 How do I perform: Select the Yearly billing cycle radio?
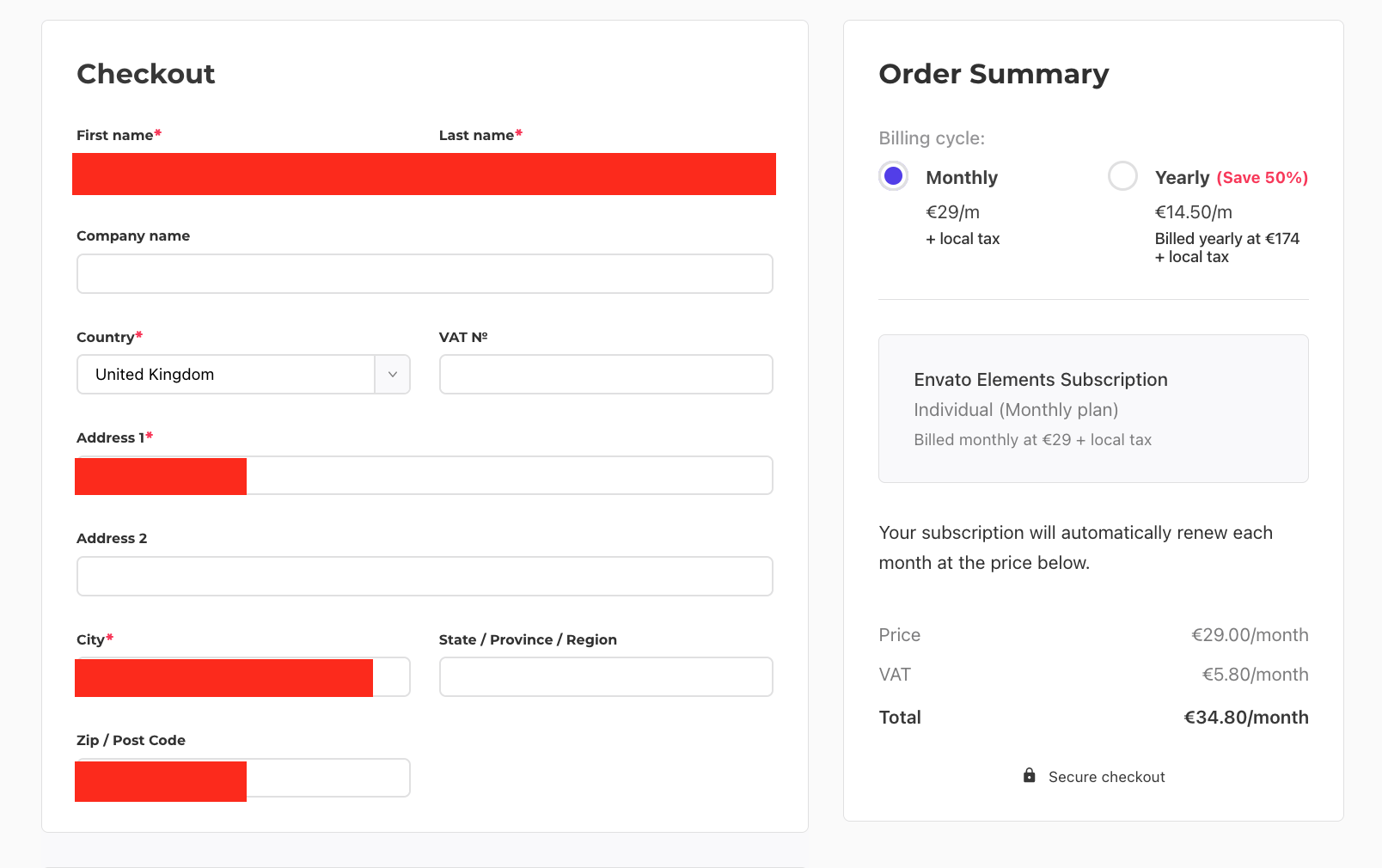click(x=1122, y=176)
